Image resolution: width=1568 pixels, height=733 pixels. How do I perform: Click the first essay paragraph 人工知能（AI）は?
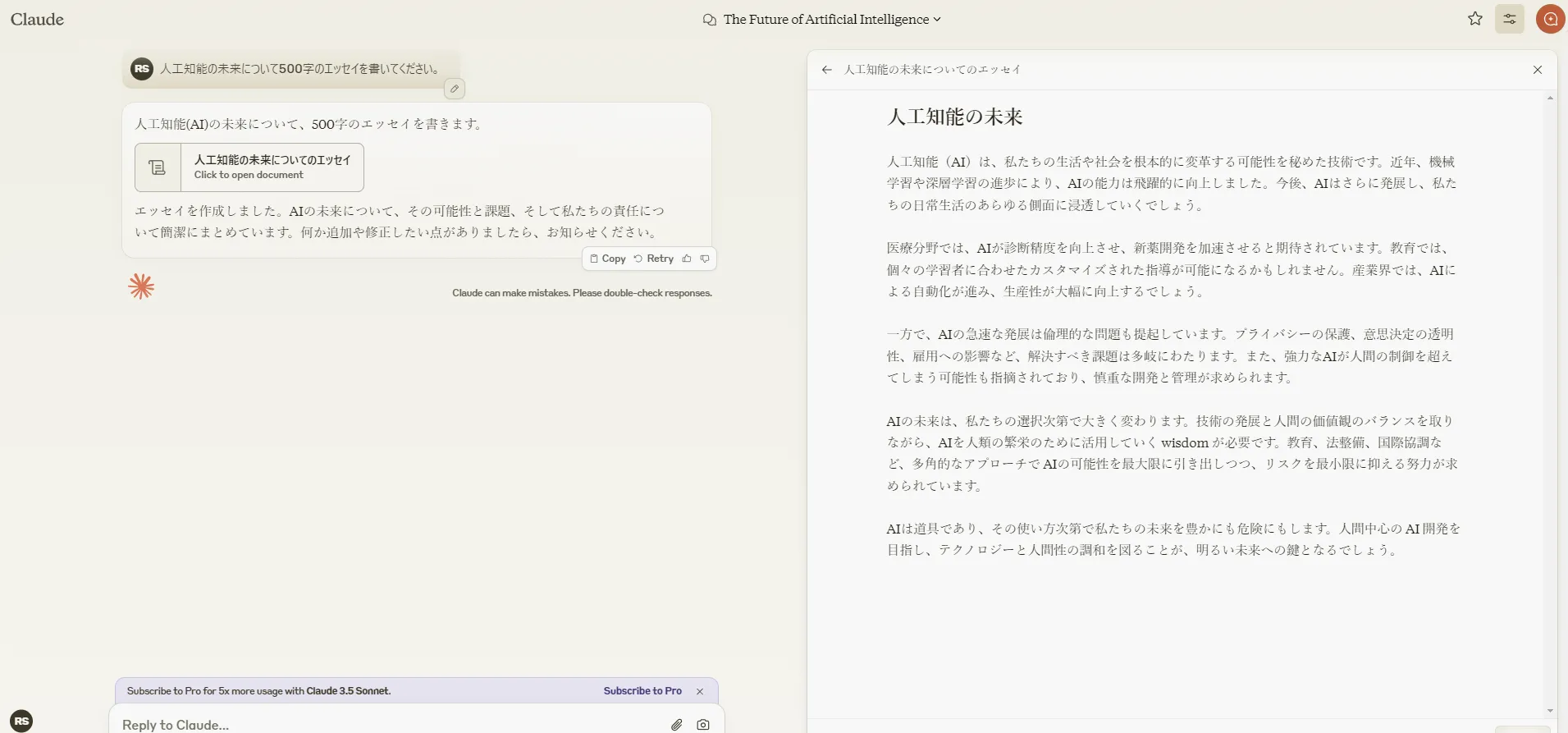pyautogui.click(x=1172, y=183)
